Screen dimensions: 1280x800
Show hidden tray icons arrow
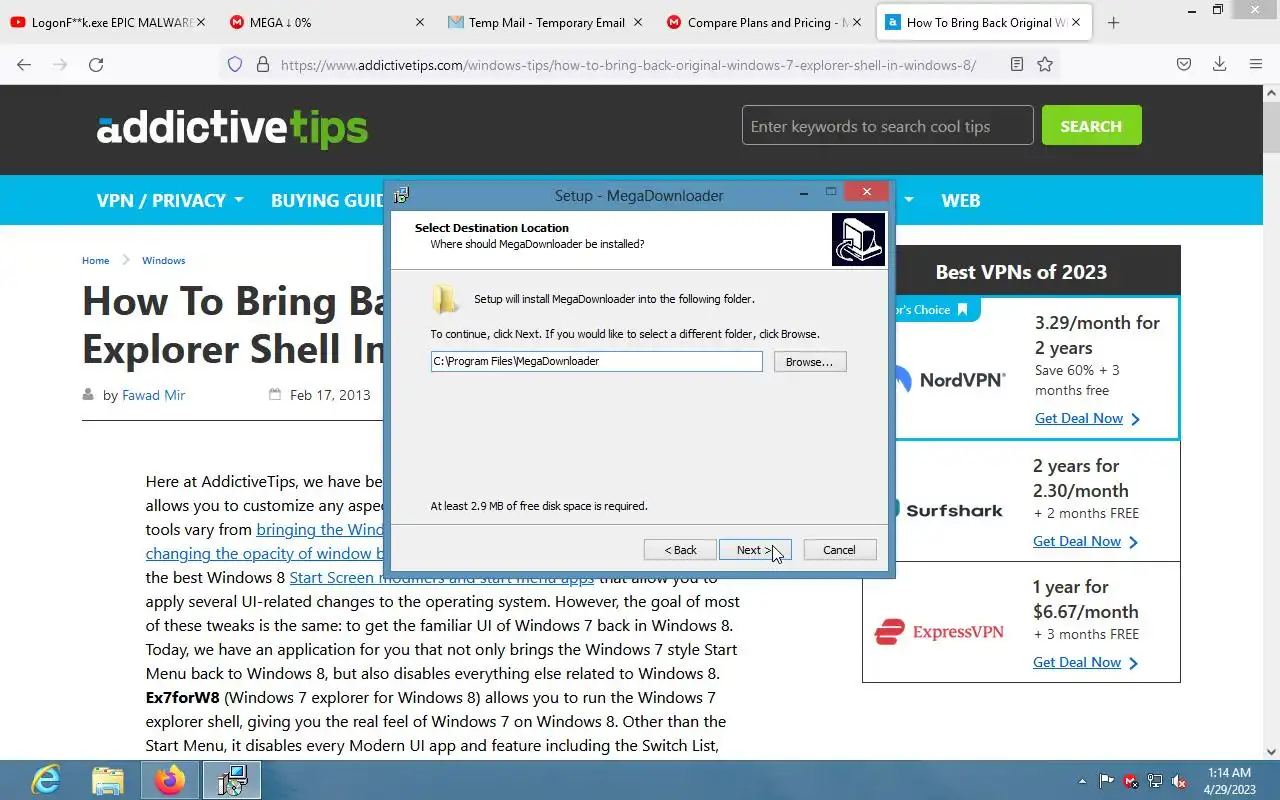[1082, 781]
